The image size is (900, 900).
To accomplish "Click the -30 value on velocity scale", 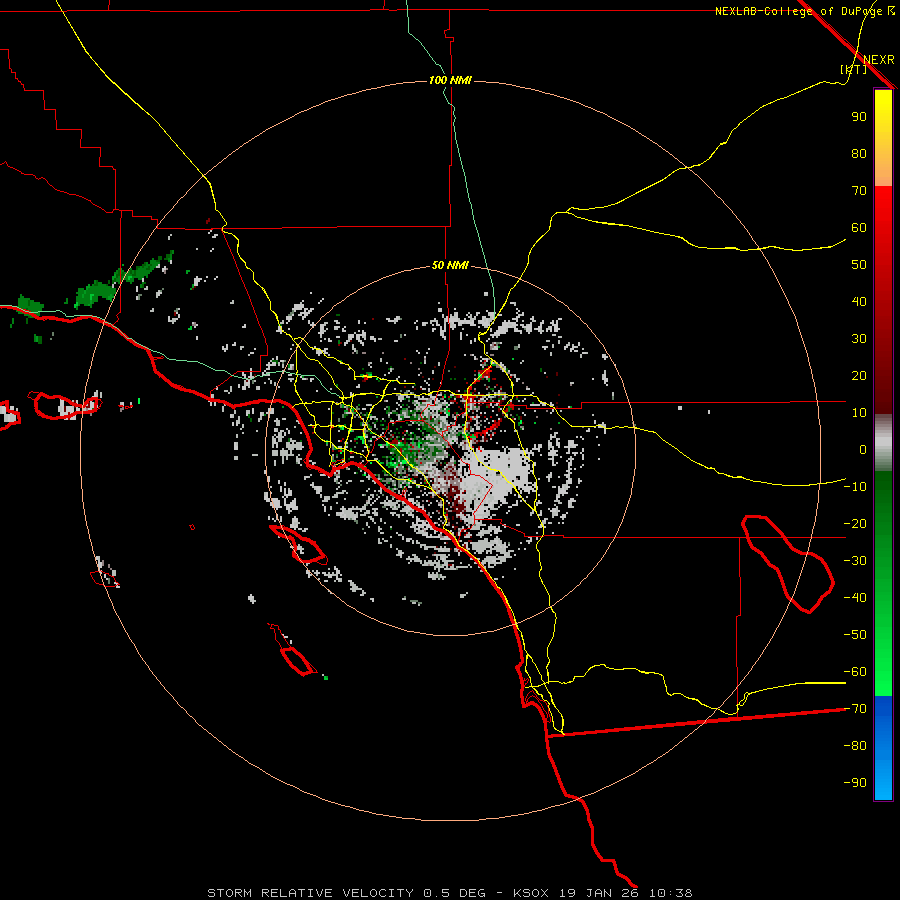I will coord(855,561).
